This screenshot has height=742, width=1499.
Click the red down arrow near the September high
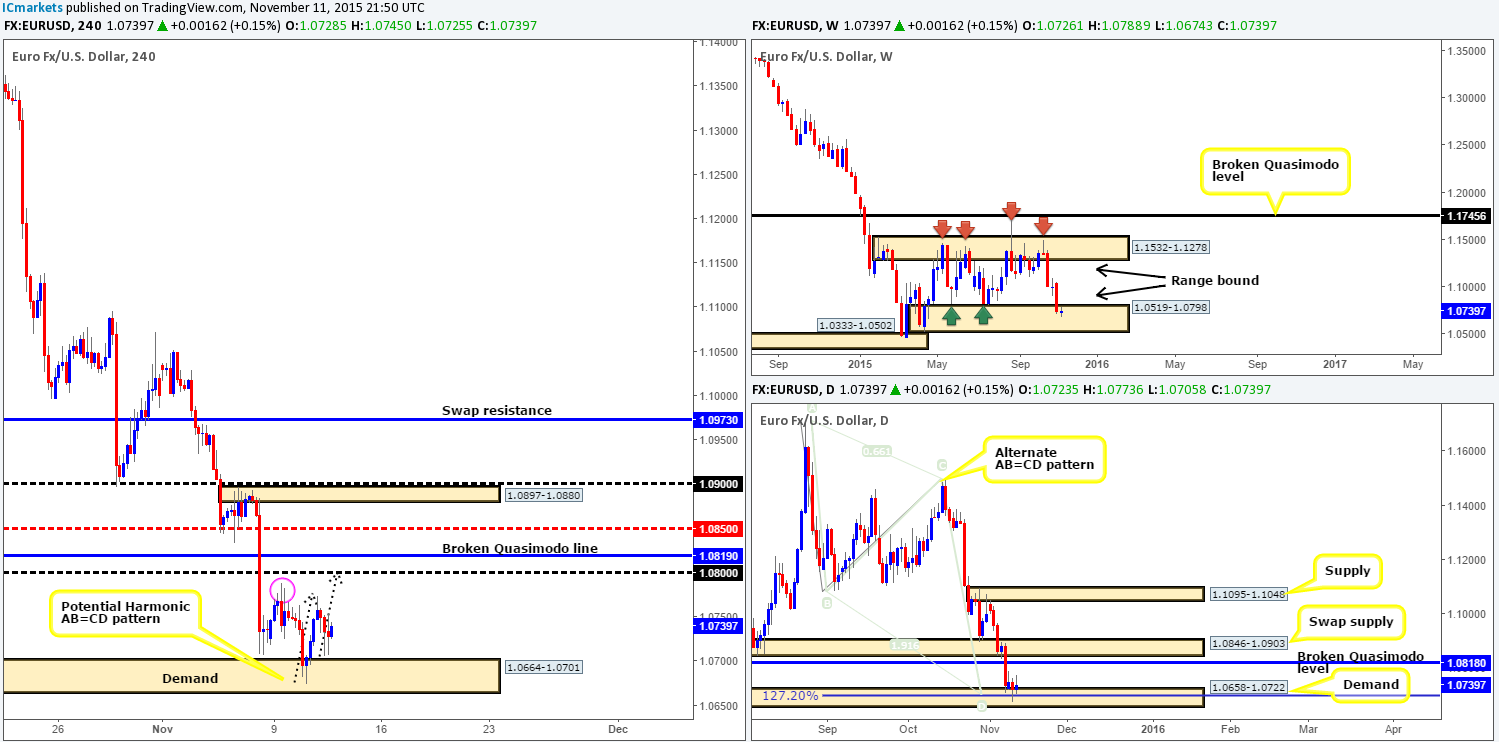pos(1012,211)
